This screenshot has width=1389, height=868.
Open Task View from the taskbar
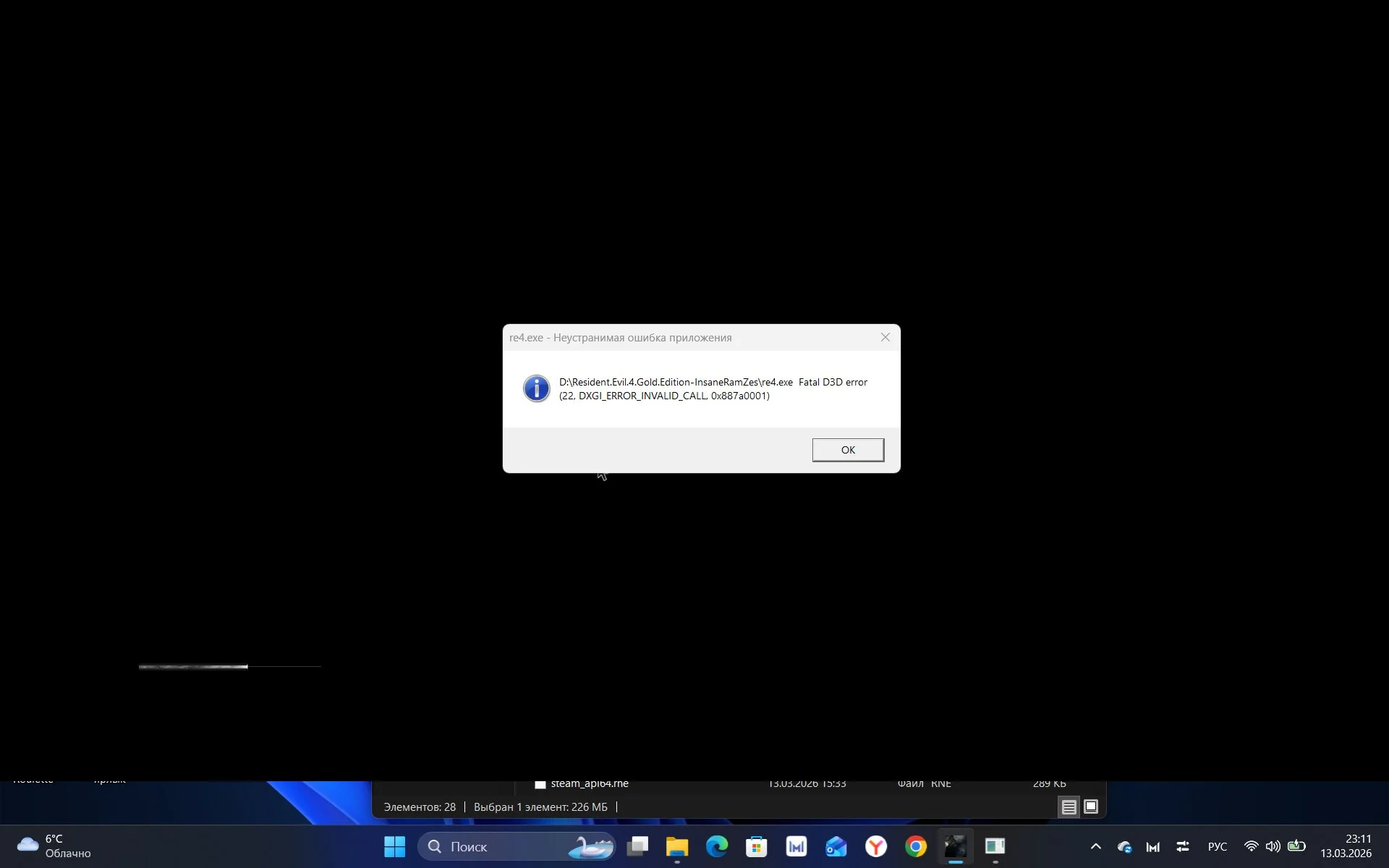(x=637, y=846)
